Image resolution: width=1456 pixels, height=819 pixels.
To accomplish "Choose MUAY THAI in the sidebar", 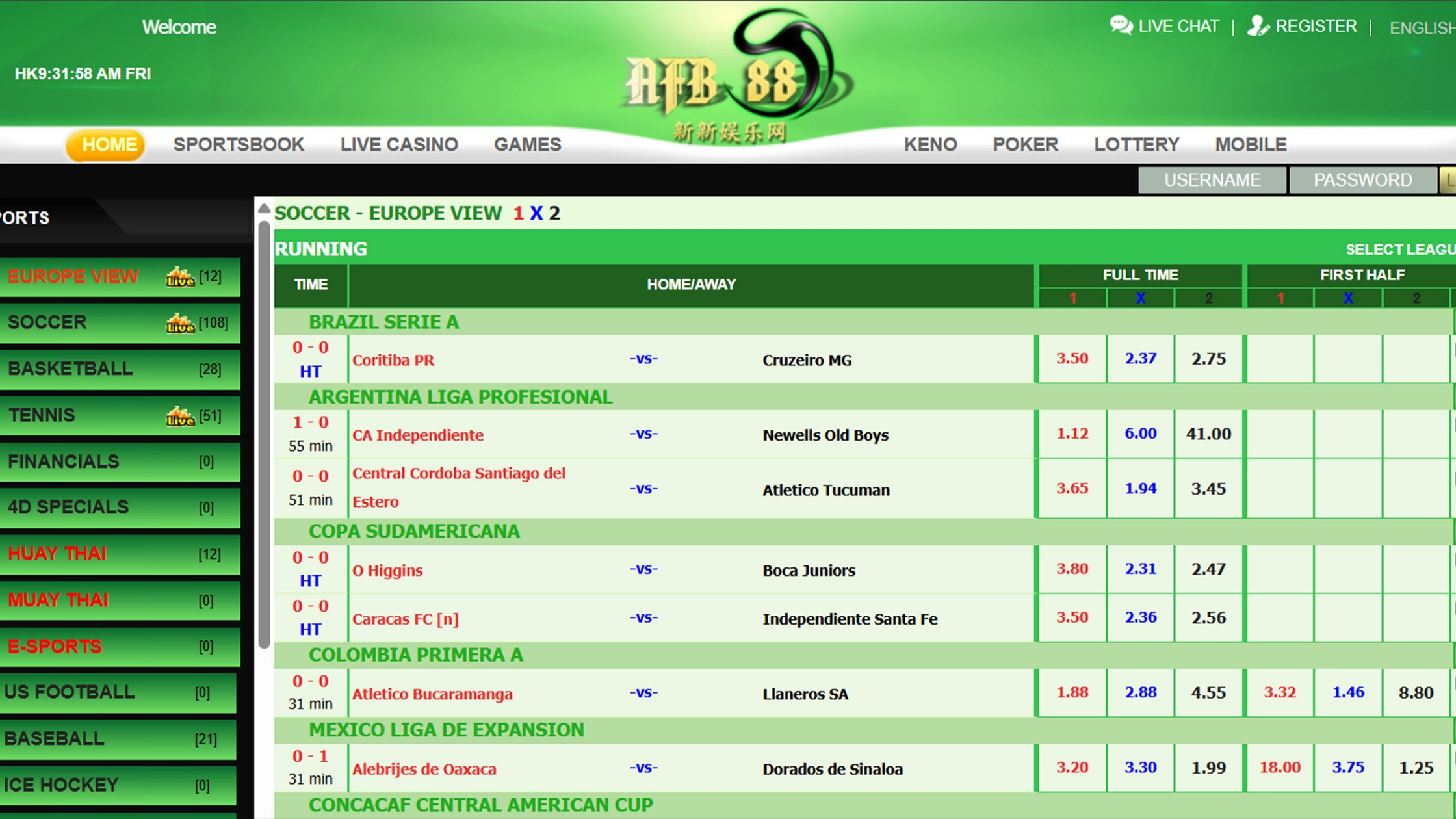I will pyautogui.click(x=120, y=601).
